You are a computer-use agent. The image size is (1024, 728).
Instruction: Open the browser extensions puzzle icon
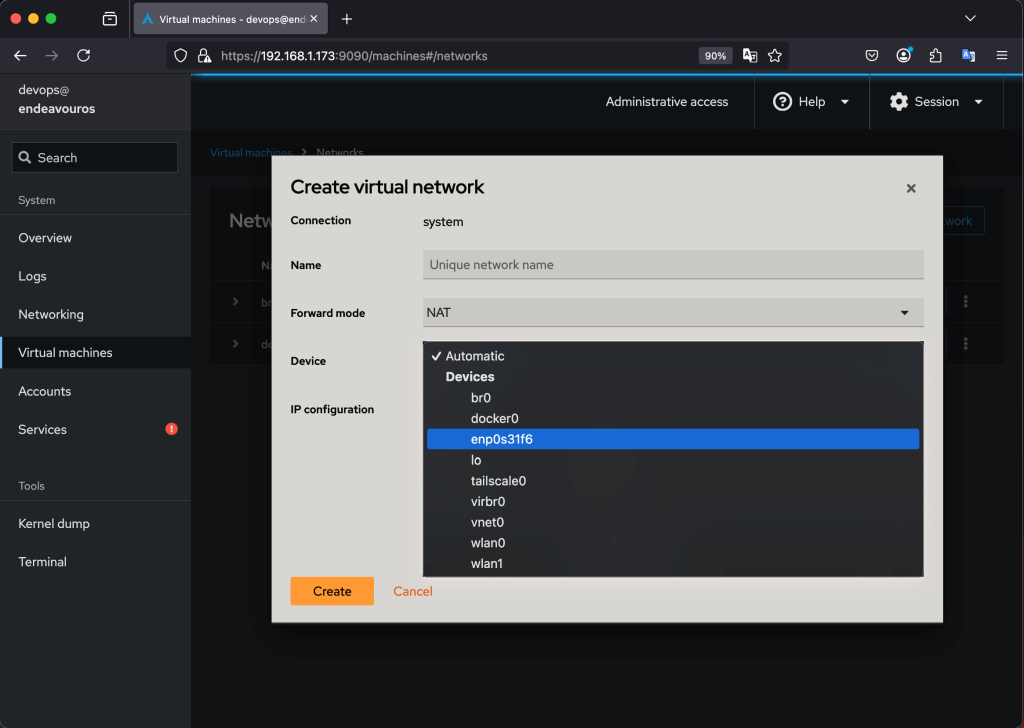pyautogui.click(x=936, y=56)
